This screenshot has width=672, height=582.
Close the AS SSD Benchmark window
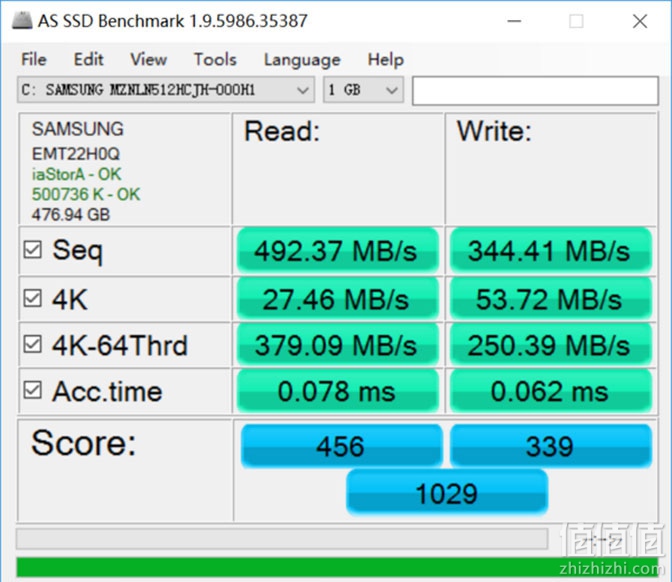(640, 21)
